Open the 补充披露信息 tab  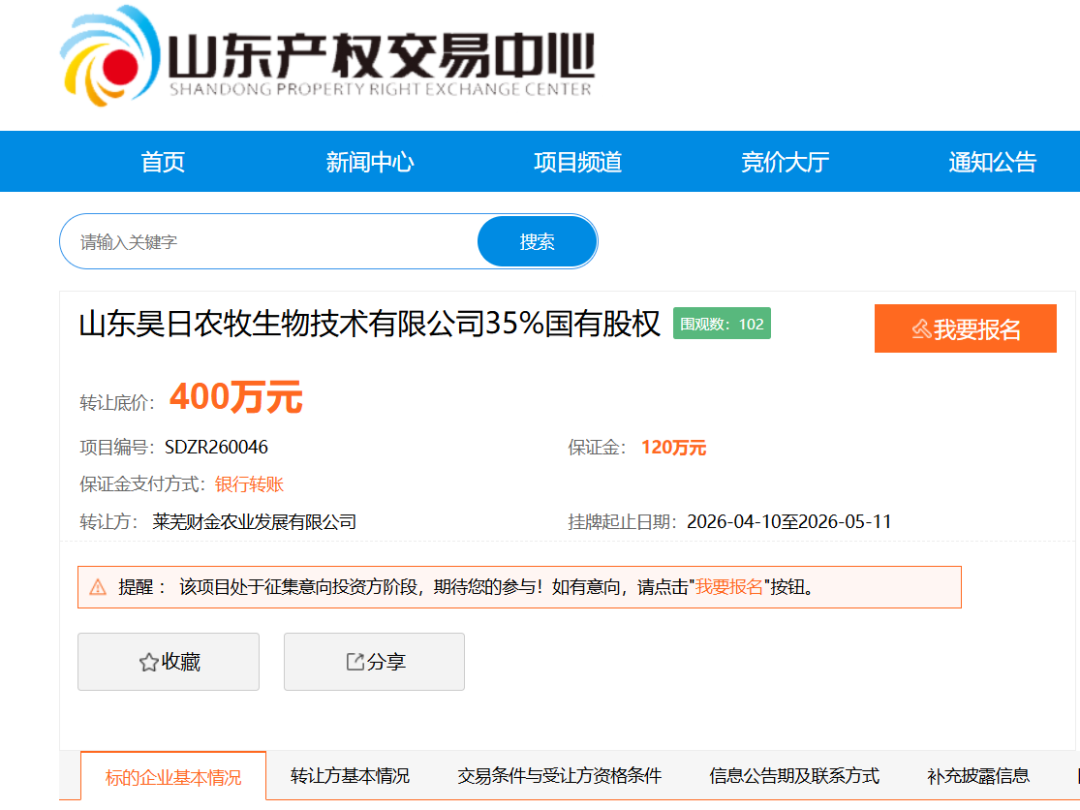click(x=978, y=776)
